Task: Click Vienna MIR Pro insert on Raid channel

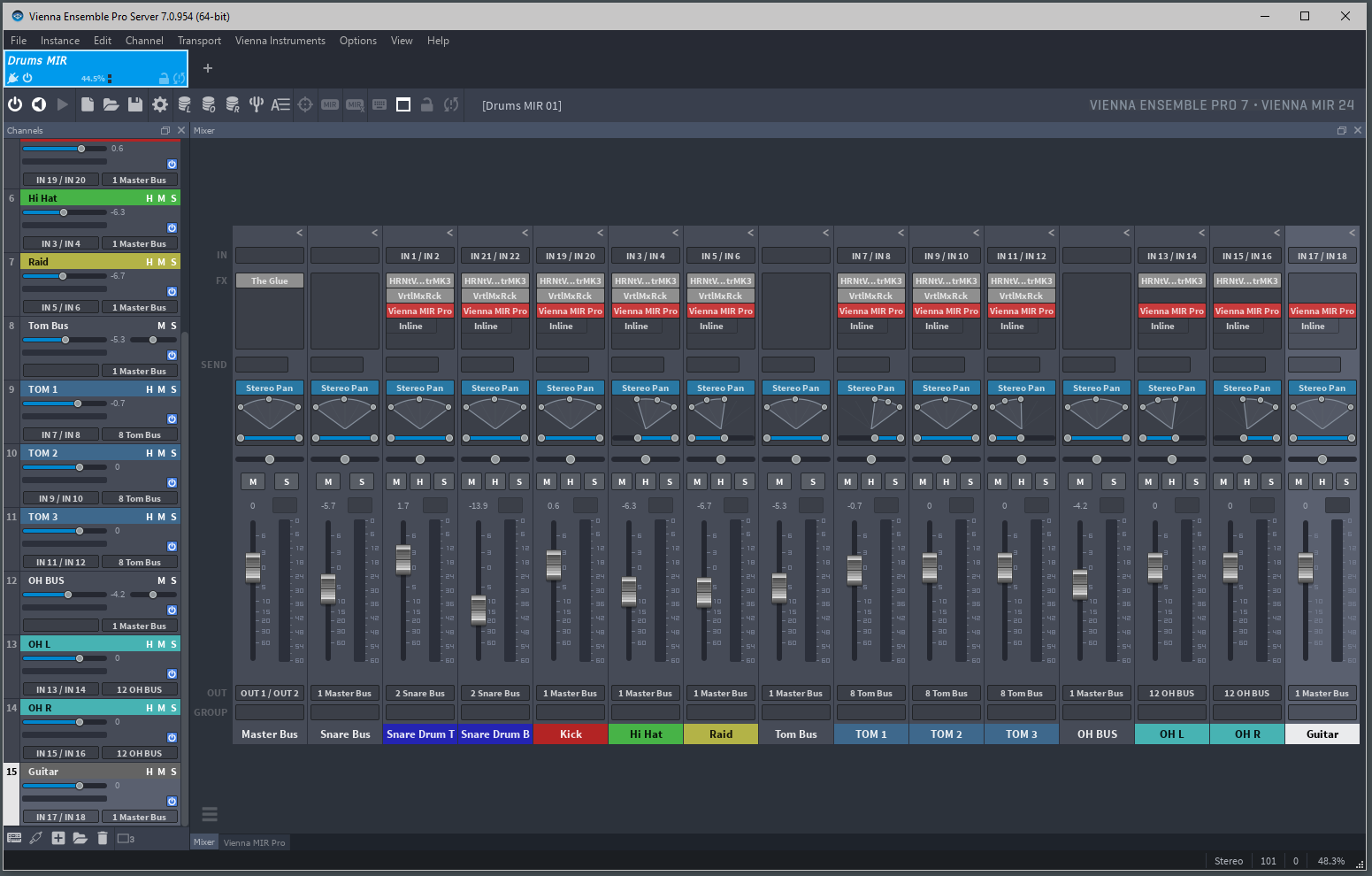Action: pos(721,311)
